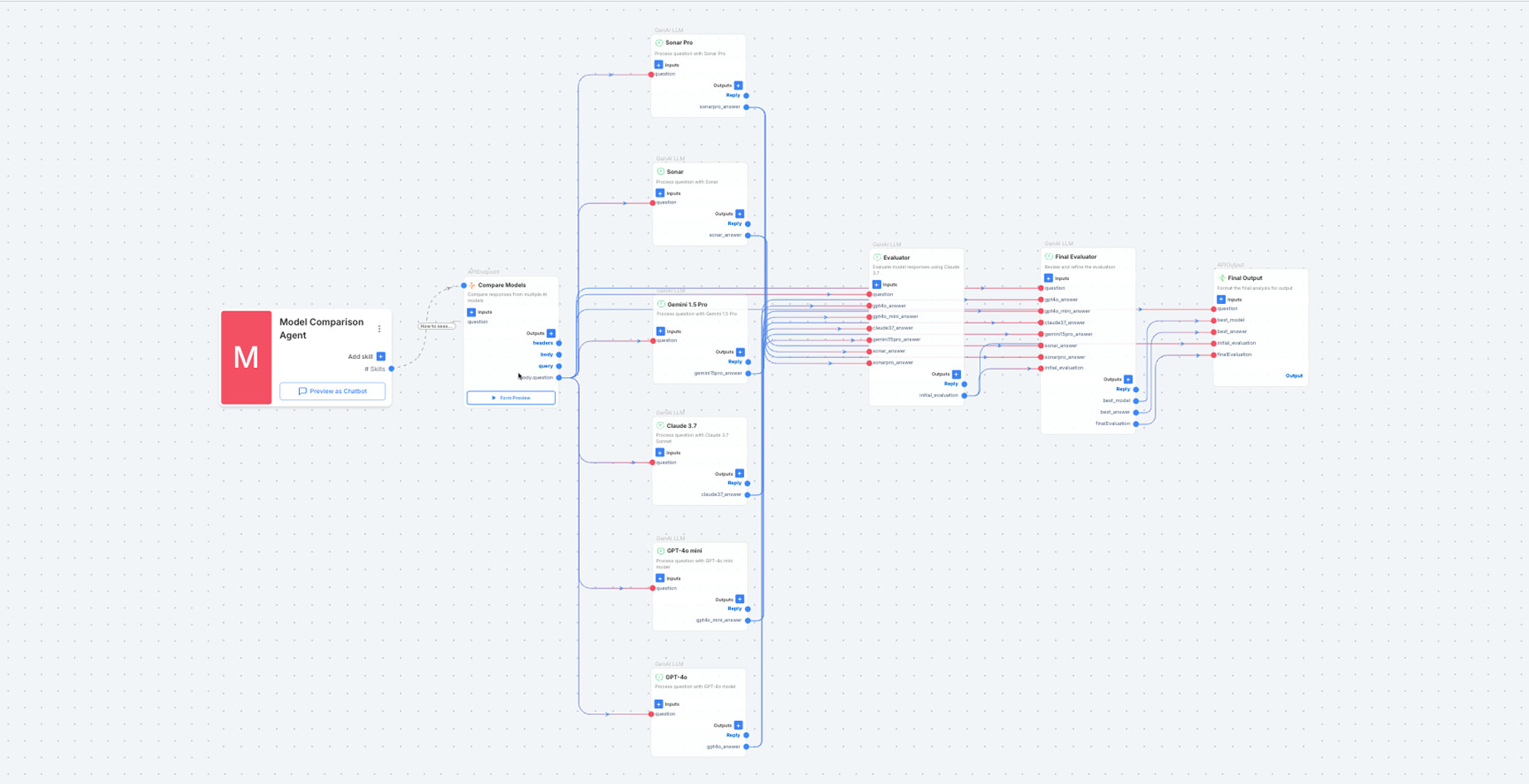Select the best_model output port on Final Evaluator
Viewport: 1529px width, 784px height.
1136,401
